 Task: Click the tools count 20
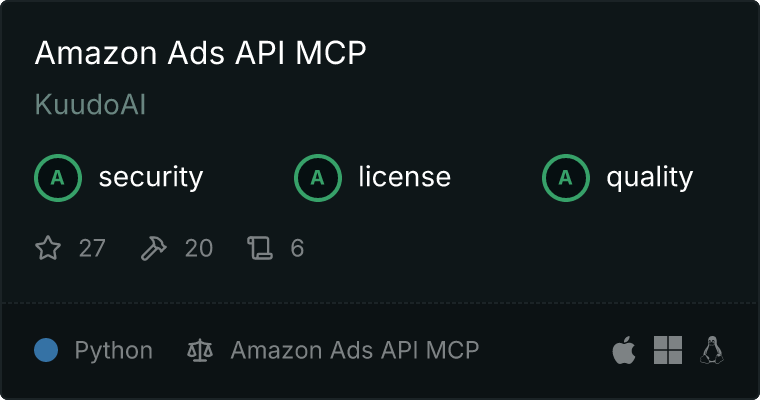[199, 248]
